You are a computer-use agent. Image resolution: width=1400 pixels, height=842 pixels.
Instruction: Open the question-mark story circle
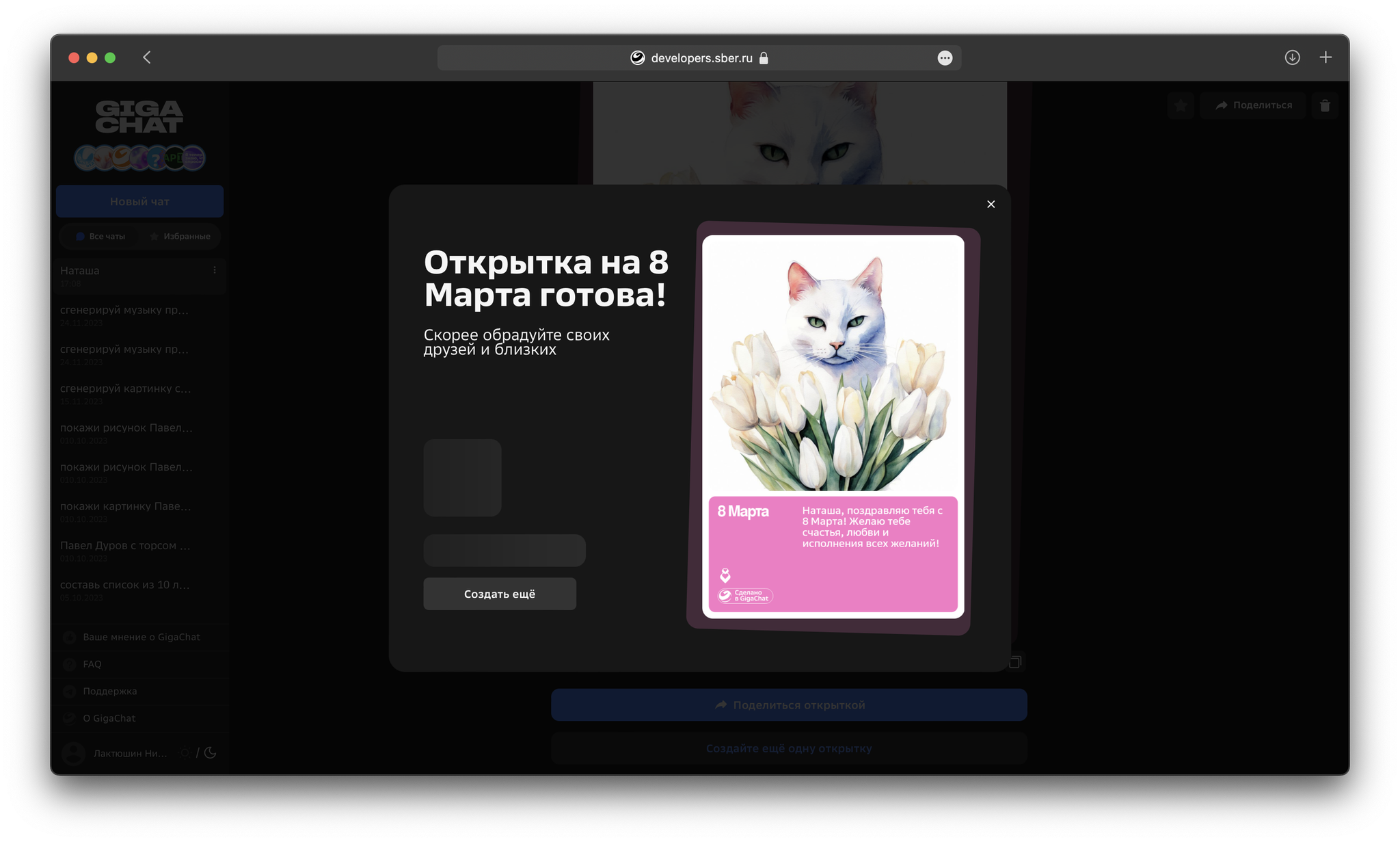pyautogui.click(x=157, y=158)
